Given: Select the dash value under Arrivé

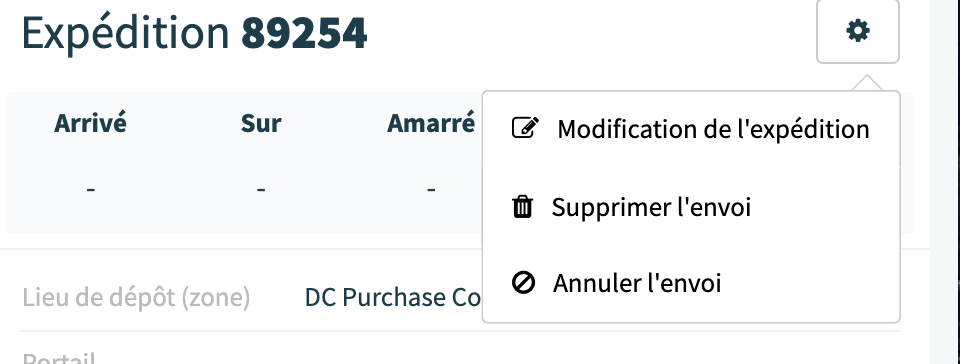Looking at the screenshot, I should point(91,190).
